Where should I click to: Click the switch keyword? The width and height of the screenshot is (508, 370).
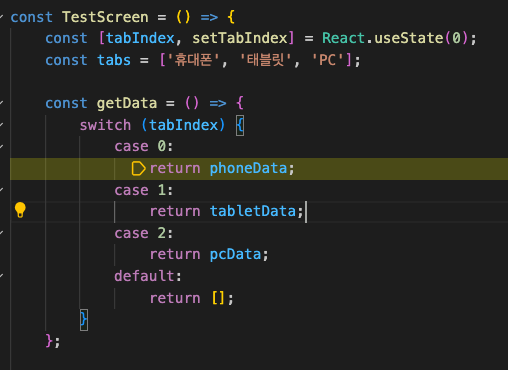tap(105, 125)
